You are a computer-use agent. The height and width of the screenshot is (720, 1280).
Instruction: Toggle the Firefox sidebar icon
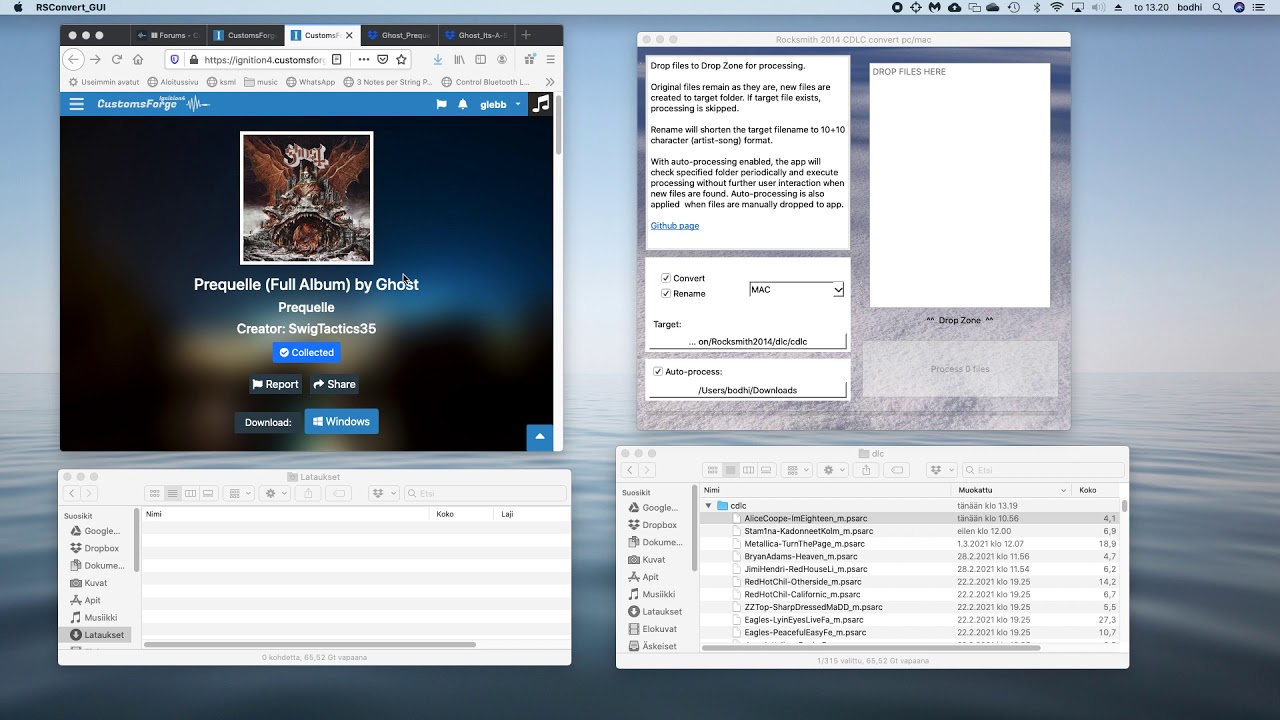[481, 59]
